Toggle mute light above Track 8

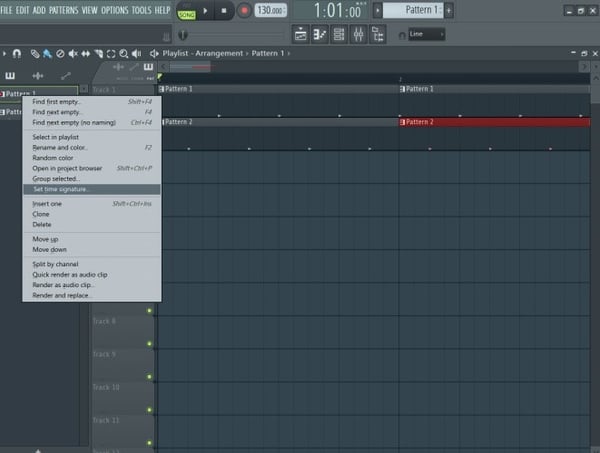[x=150, y=311]
